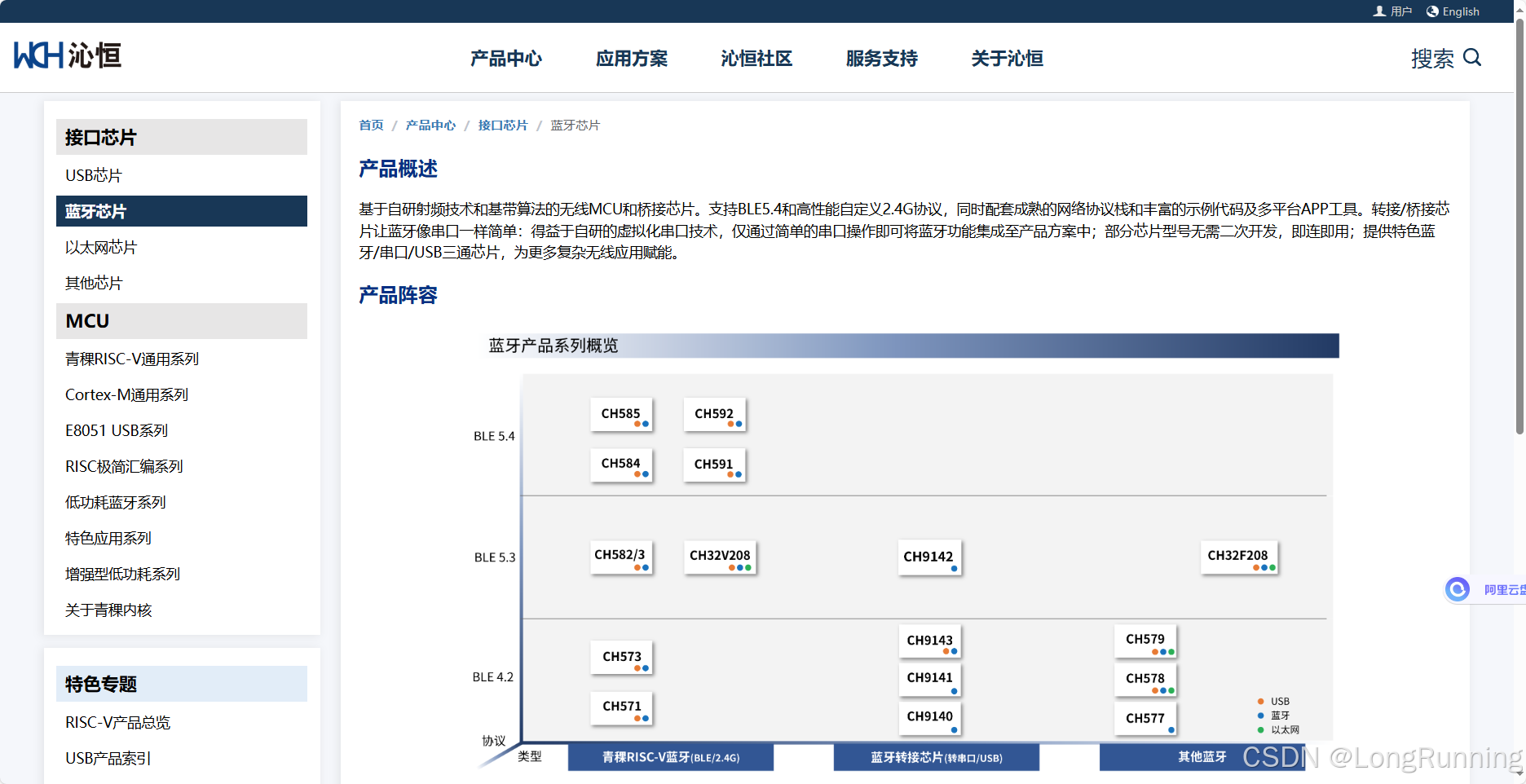
Task: Click the 产品中心 breadcrumb link
Action: click(x=430, y=125)
